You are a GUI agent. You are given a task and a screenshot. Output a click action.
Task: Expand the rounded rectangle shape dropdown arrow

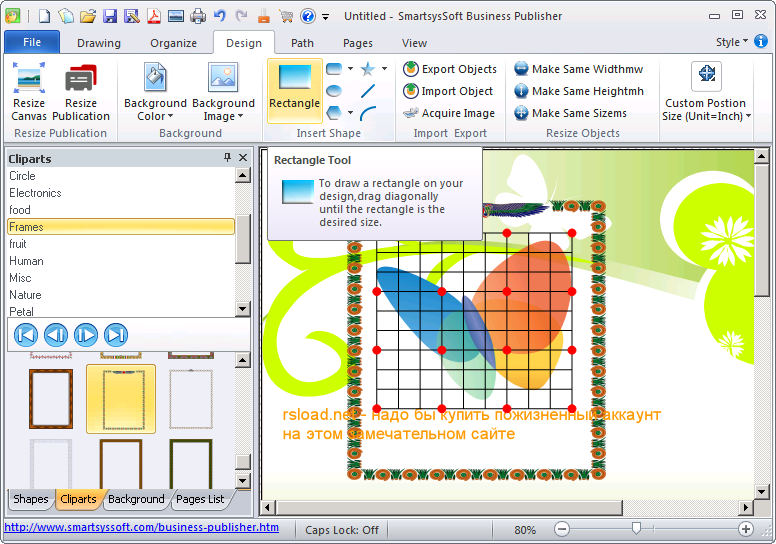point(350,69)
